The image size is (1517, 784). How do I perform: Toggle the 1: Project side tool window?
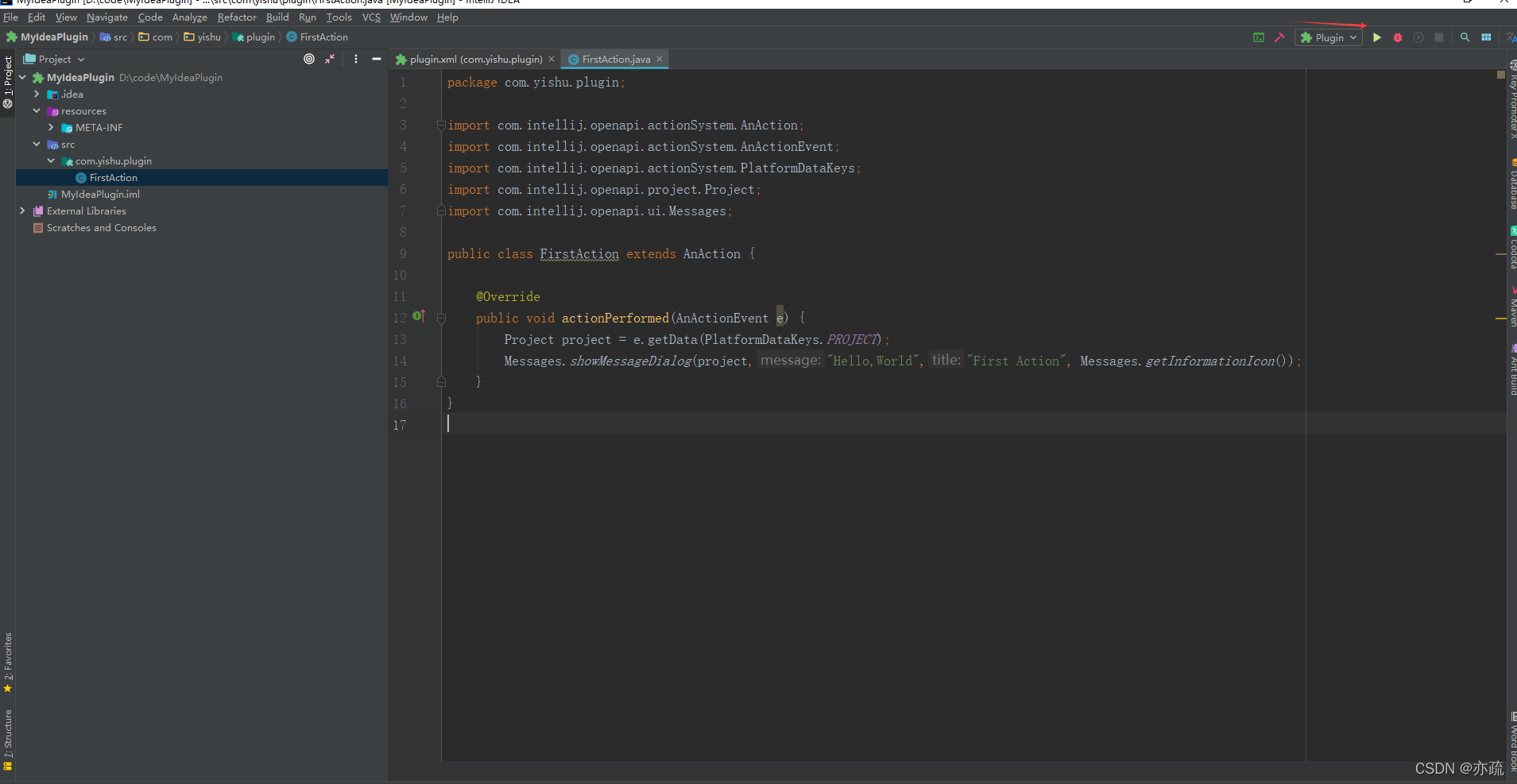[x=8, y=83]
